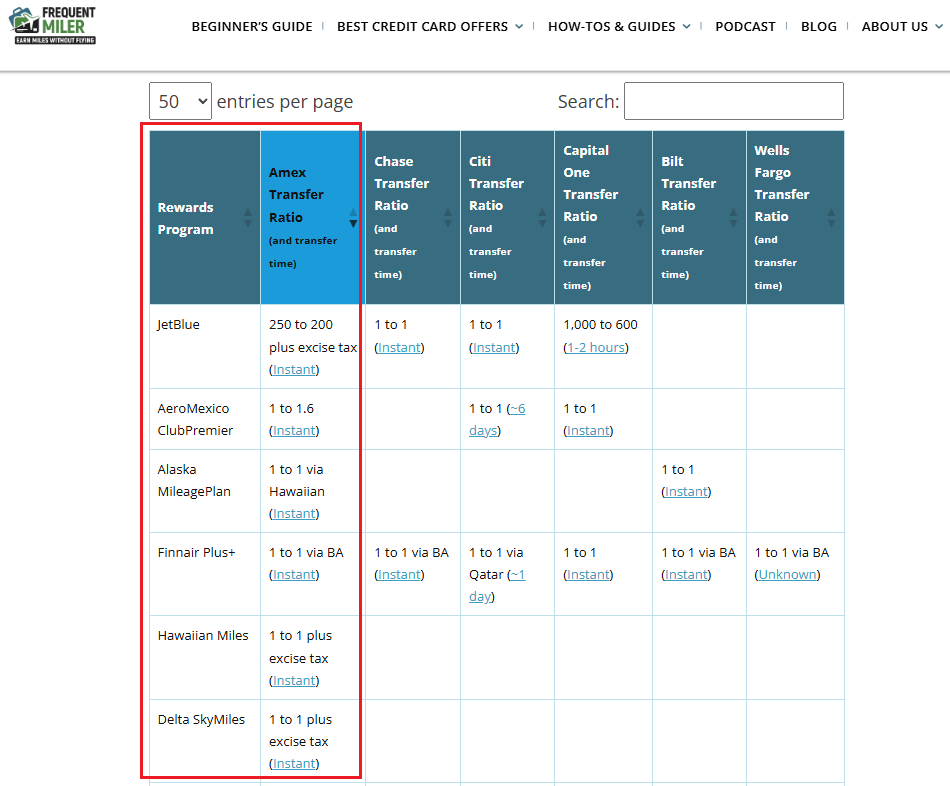
Task: Go to the Podcast page
Action: [x=745, y=27]
